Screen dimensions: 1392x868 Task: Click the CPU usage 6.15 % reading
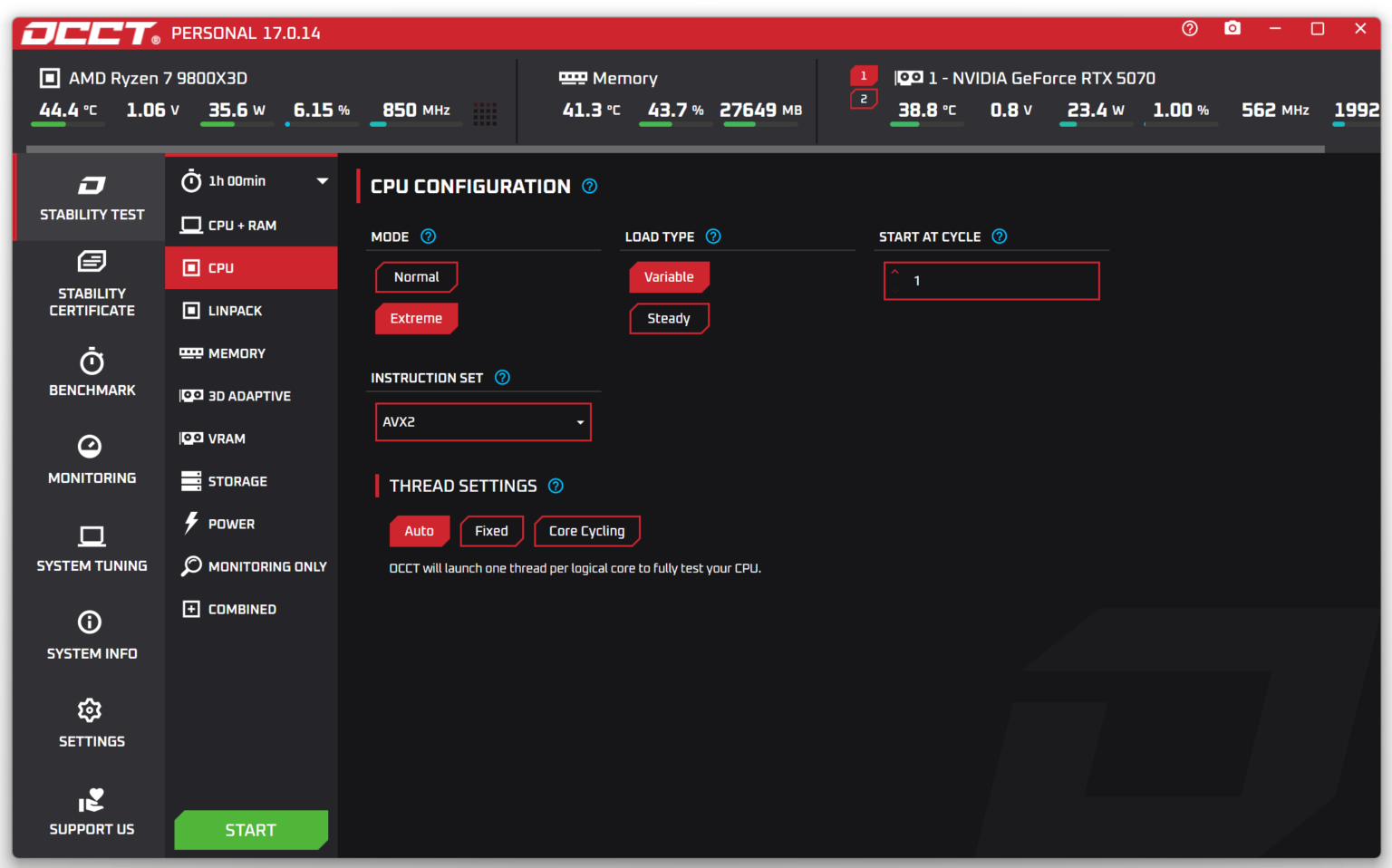[x=322, y=111]
